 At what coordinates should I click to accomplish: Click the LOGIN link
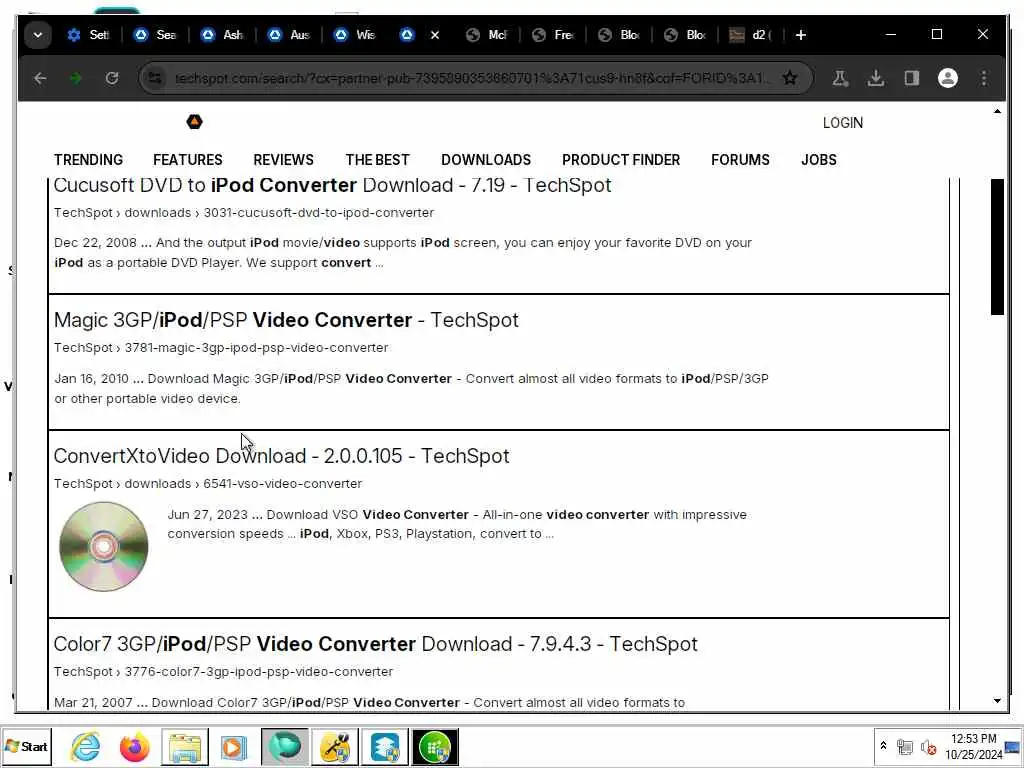842,123
